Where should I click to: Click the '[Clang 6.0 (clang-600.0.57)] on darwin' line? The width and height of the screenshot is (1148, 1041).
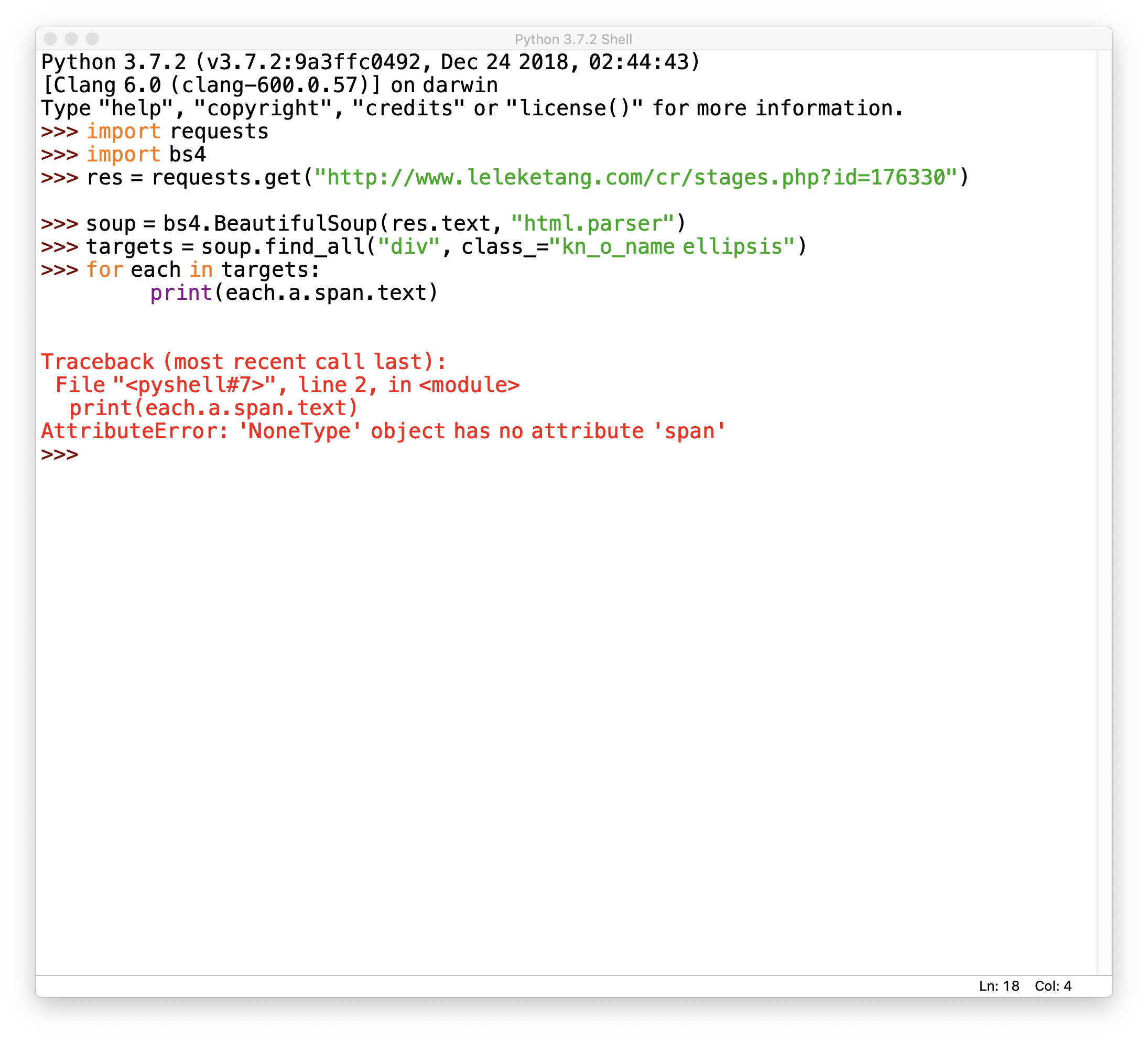point(270,85)
